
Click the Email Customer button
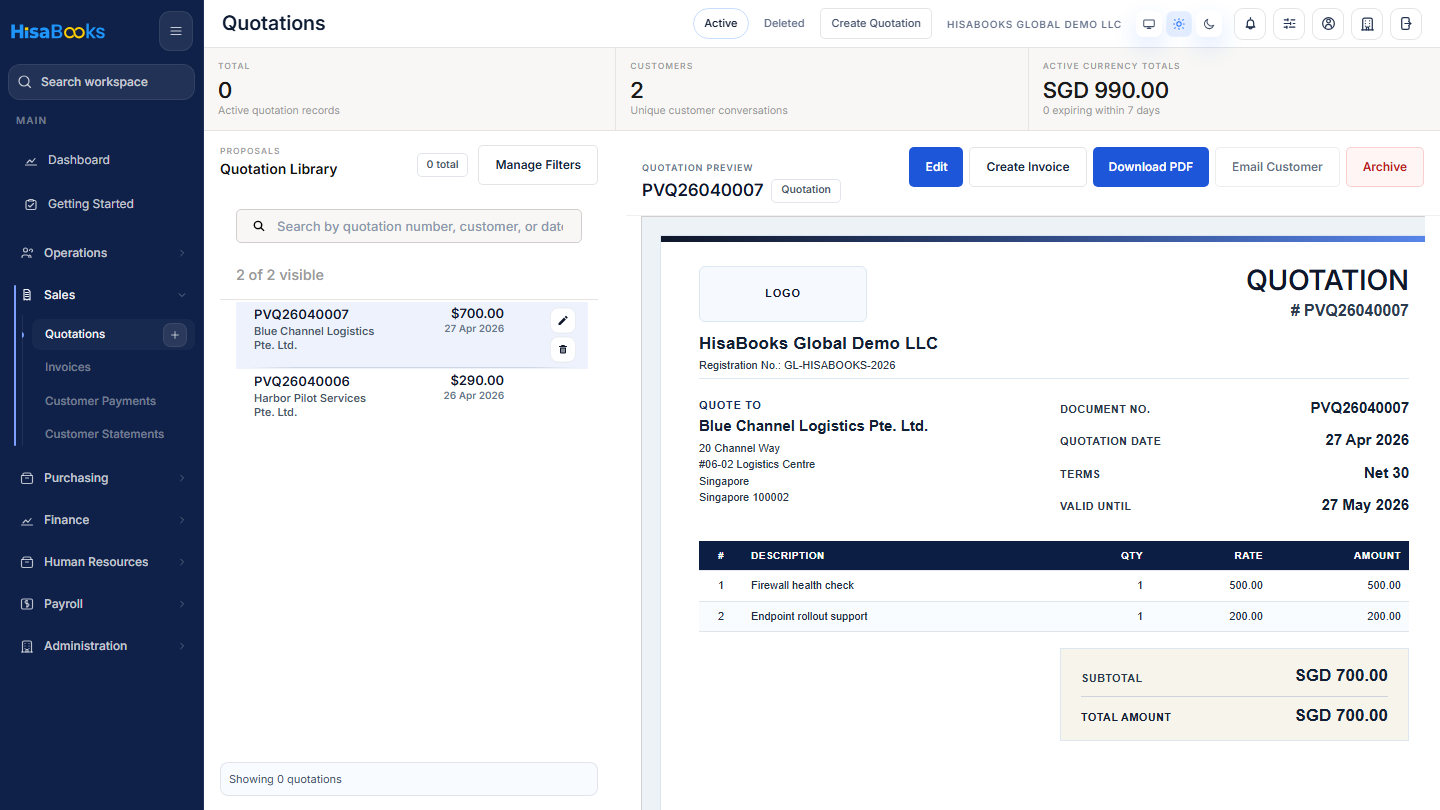(x=1277, y=167)
